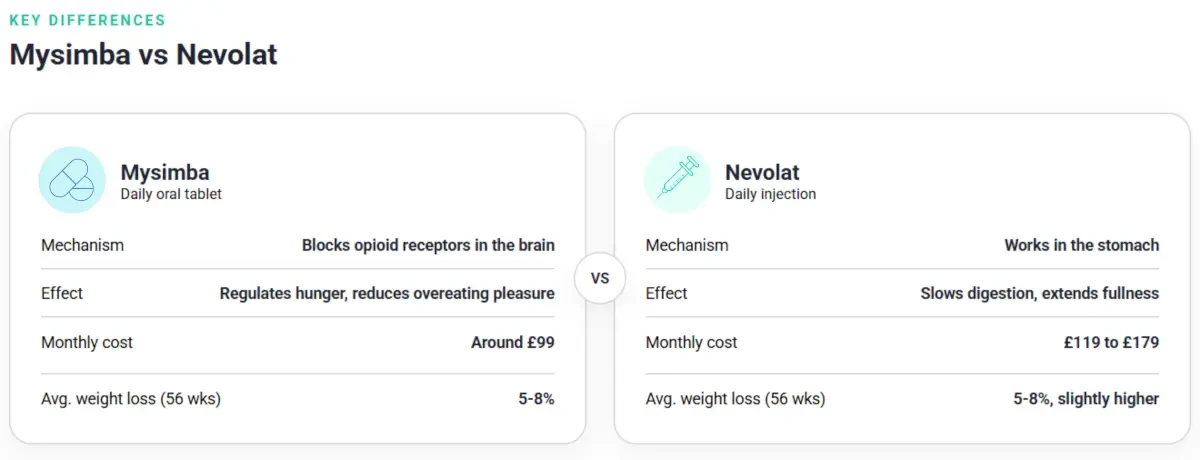Click the Mysimba vs Nevolat title
Viewport: 1200px width, 460px height.
(144, 54)
